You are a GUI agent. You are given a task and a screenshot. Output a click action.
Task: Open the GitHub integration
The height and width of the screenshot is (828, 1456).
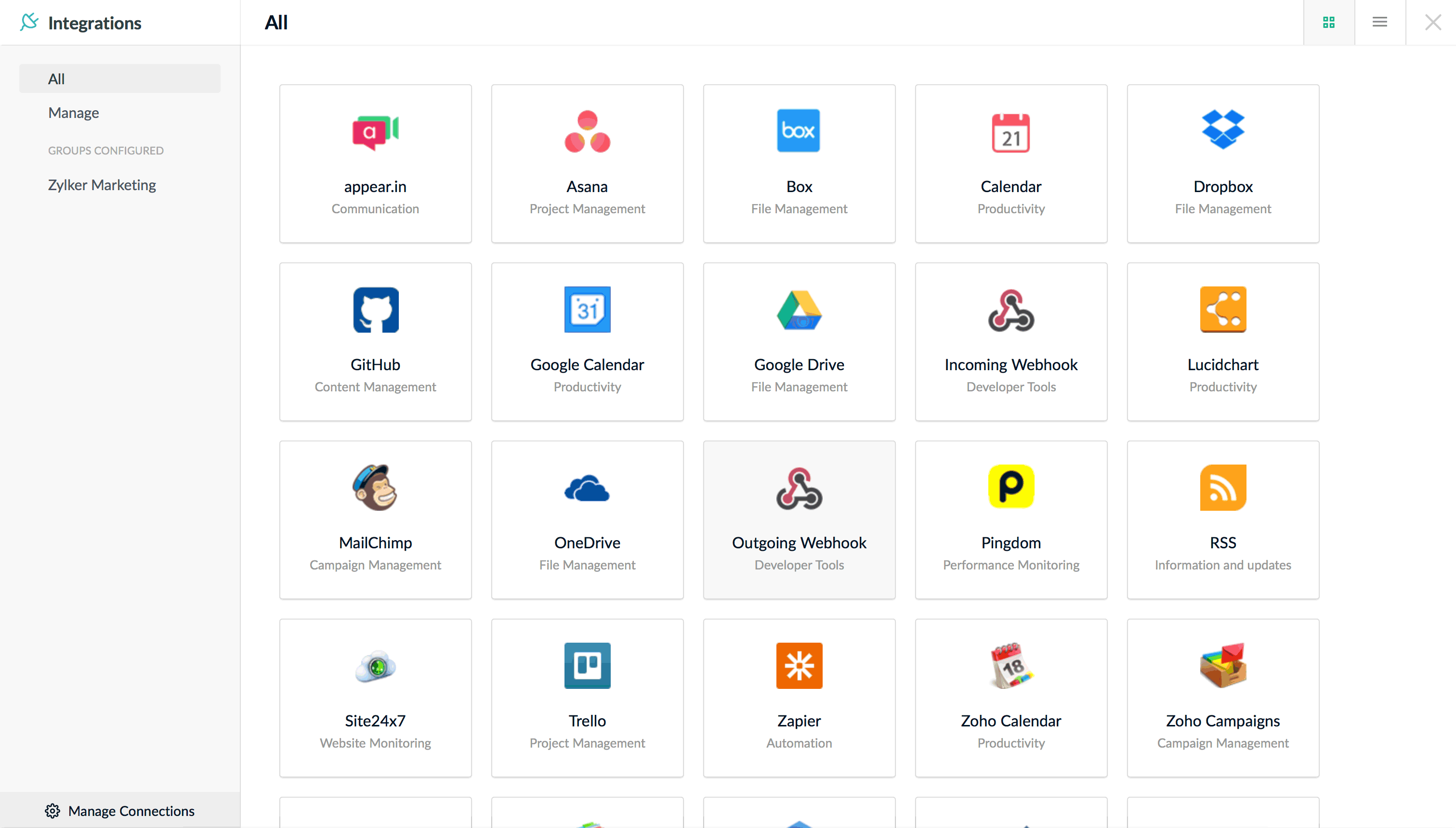click(x=375, y=341)
